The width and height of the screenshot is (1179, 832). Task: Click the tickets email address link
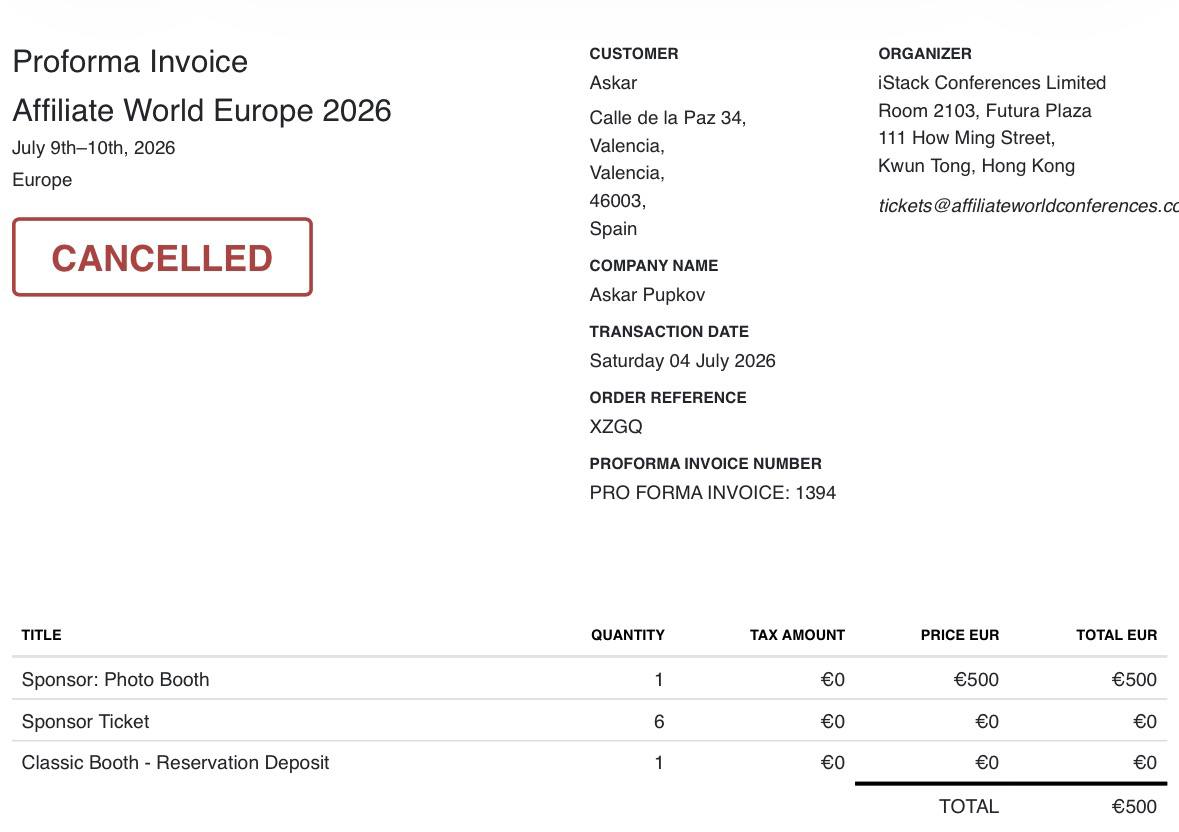(1028, 206)
